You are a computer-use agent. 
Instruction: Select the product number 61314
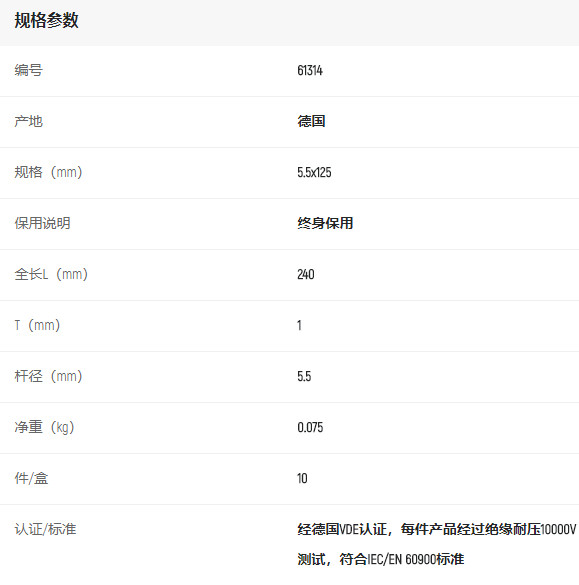(x=310, y=70)
